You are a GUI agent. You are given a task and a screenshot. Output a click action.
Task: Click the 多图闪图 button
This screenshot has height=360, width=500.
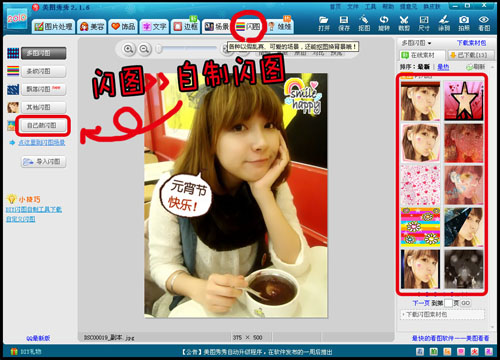[43, 53]
